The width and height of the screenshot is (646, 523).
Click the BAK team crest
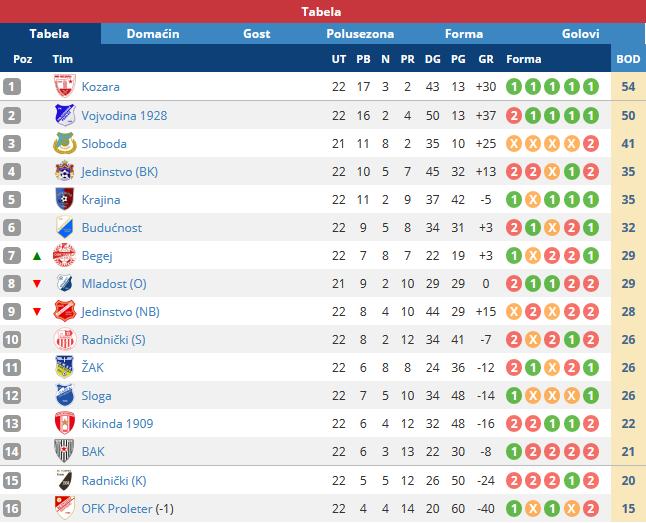pos(64,451)
